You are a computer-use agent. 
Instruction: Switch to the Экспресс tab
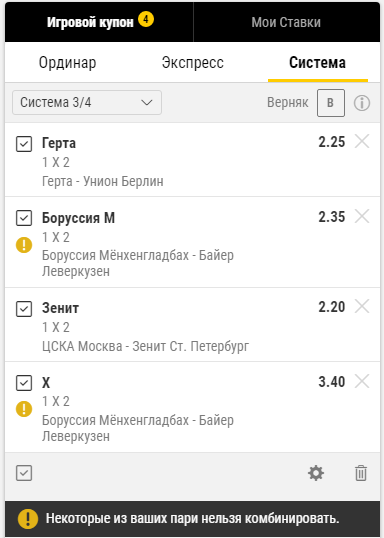[193, 62]
